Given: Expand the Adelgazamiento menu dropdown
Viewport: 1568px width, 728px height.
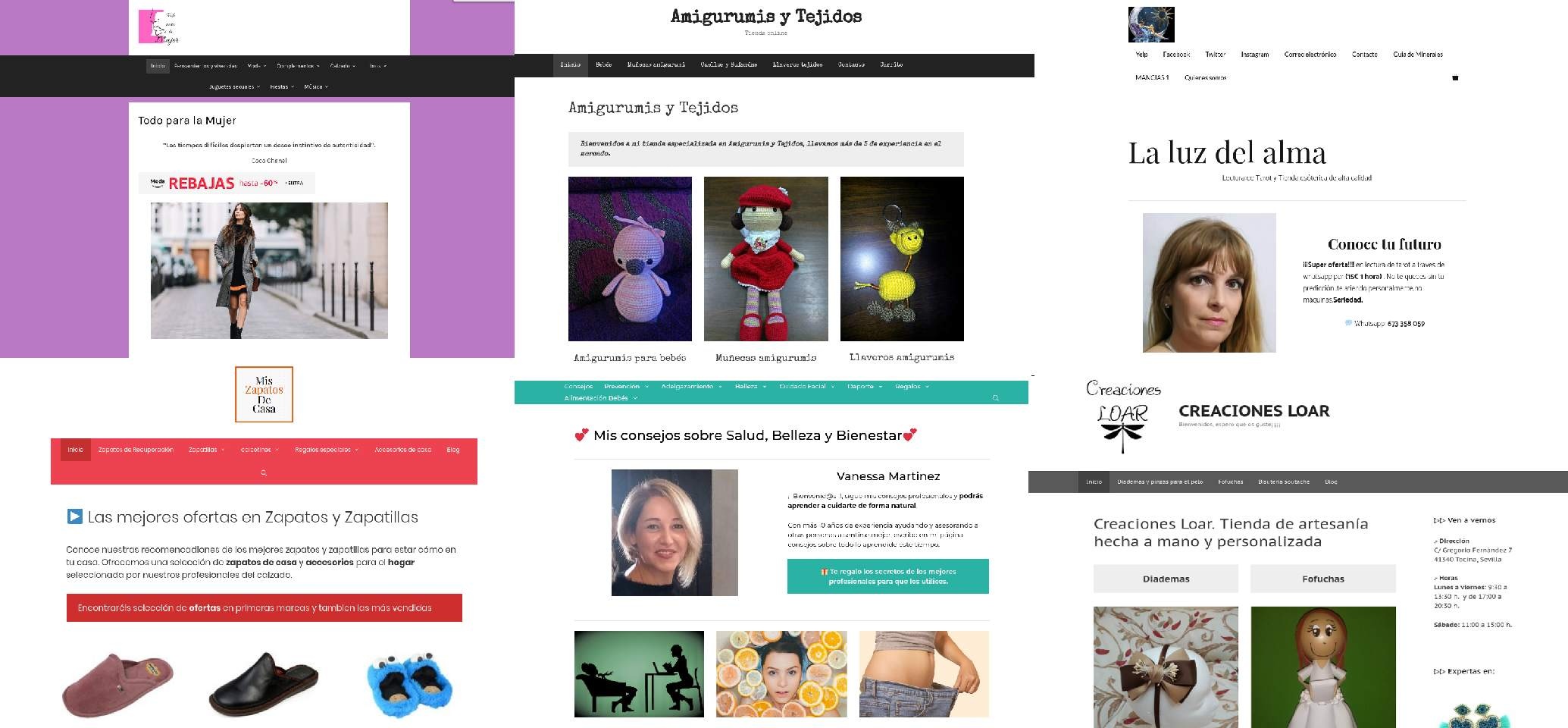Looking at the screenshot, I should (x=693, y=387).
